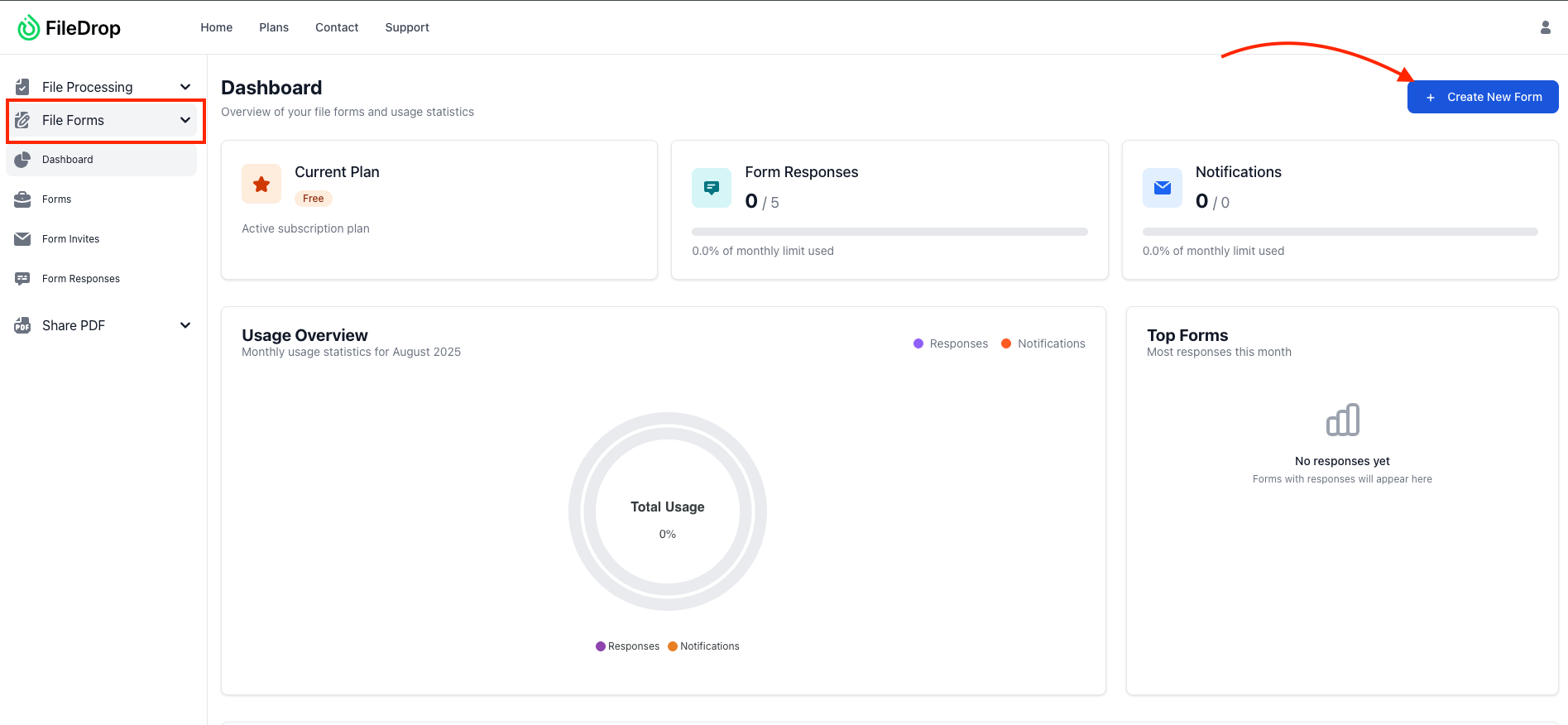Select Forms in the sidebar
Screen dimensions: 1568x725
[x=102, y=199]
